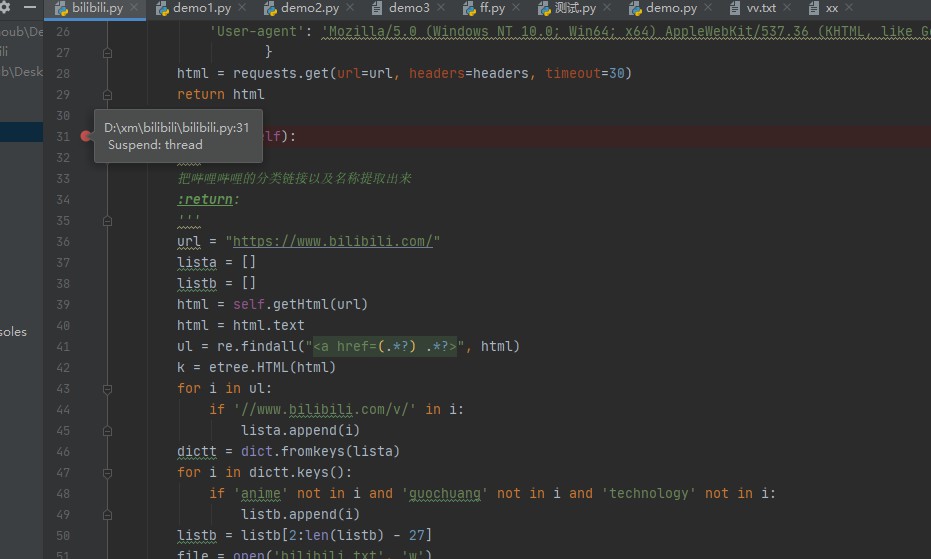Close the demo2.py tab
Viewport: 931px width, 559px height.
(350, 7)
